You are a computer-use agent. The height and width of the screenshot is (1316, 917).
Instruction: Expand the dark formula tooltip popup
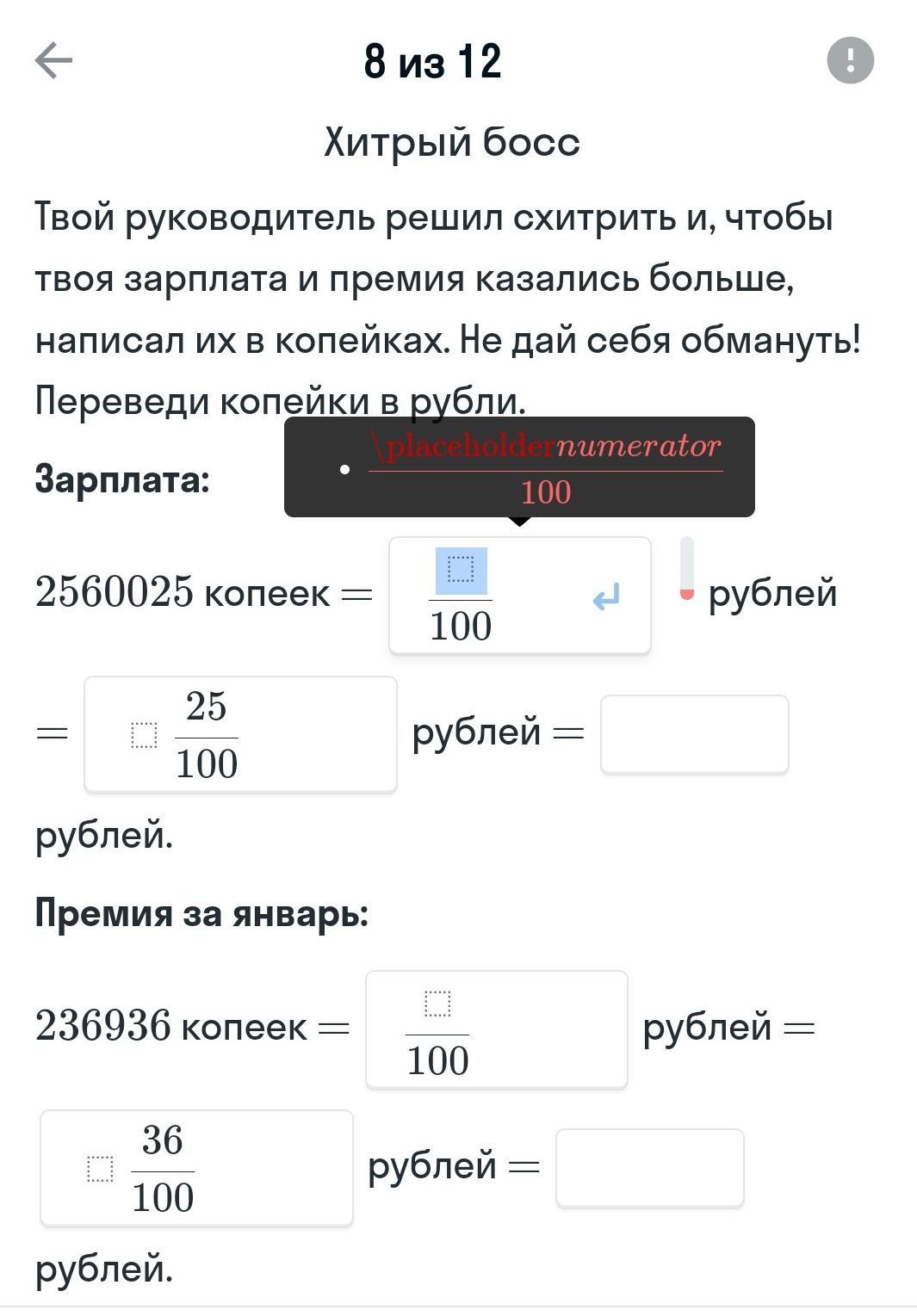pyautogui.click(x=519, y=467)
